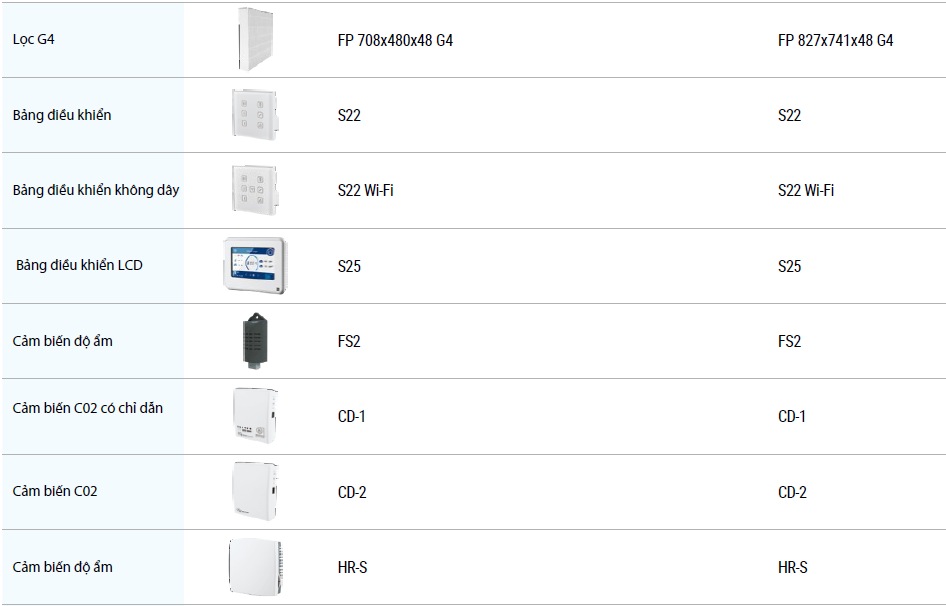Image resolution: width=946 pixels, height=606 pixels.
Task: Click the G4 filter product image
Action: [x=256, y=40]
